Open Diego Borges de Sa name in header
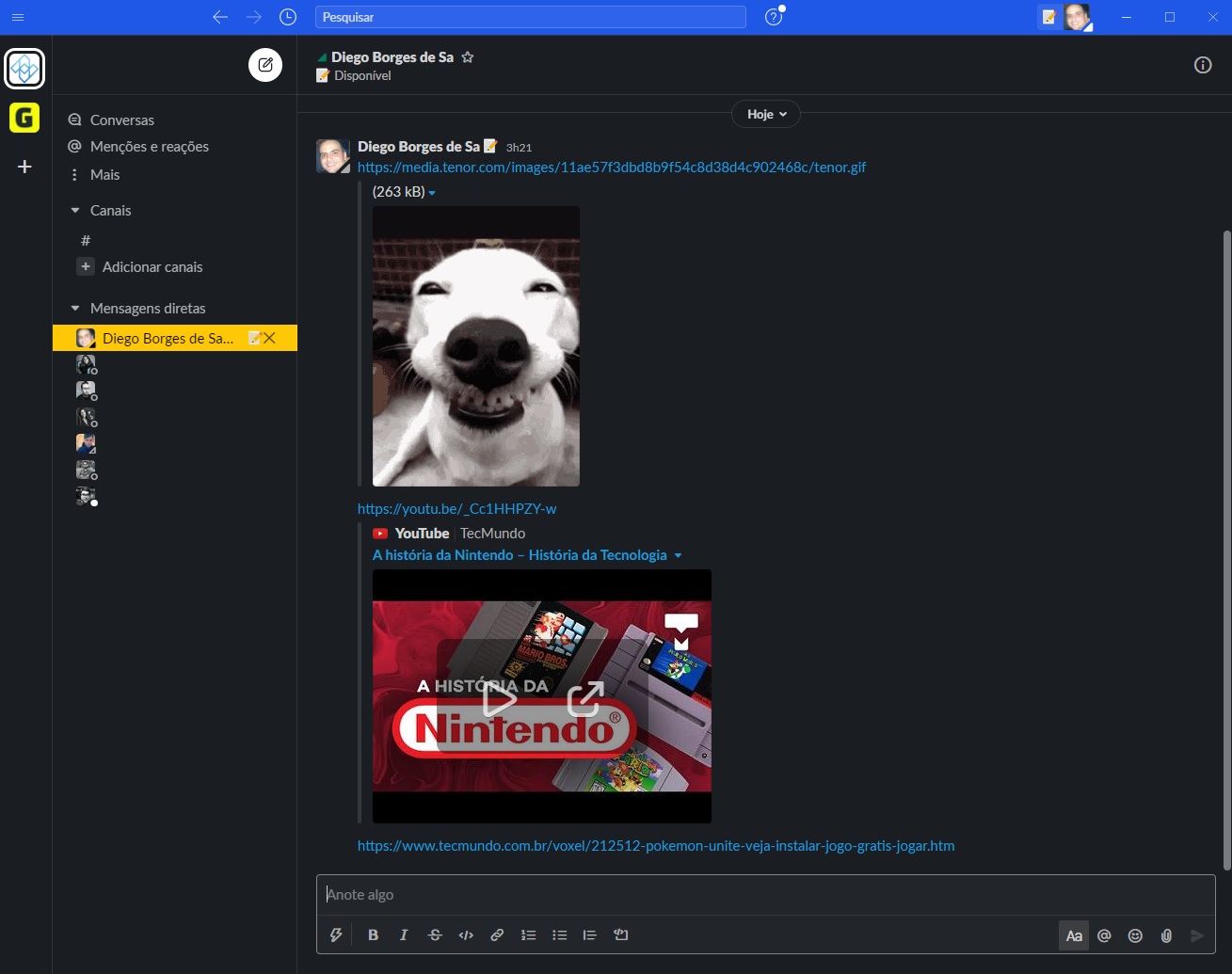 pyautogui.click(x=392, y=57)
